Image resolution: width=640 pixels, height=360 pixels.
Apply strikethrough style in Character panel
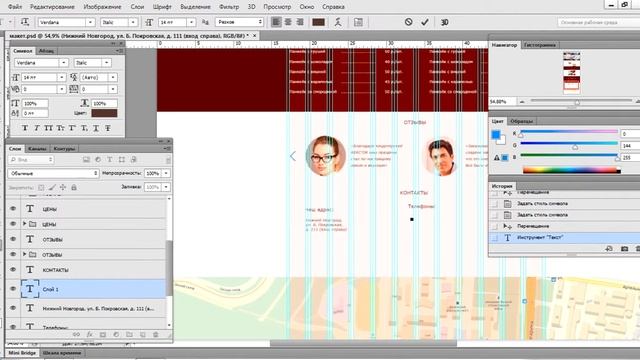(x=108, y=128)
